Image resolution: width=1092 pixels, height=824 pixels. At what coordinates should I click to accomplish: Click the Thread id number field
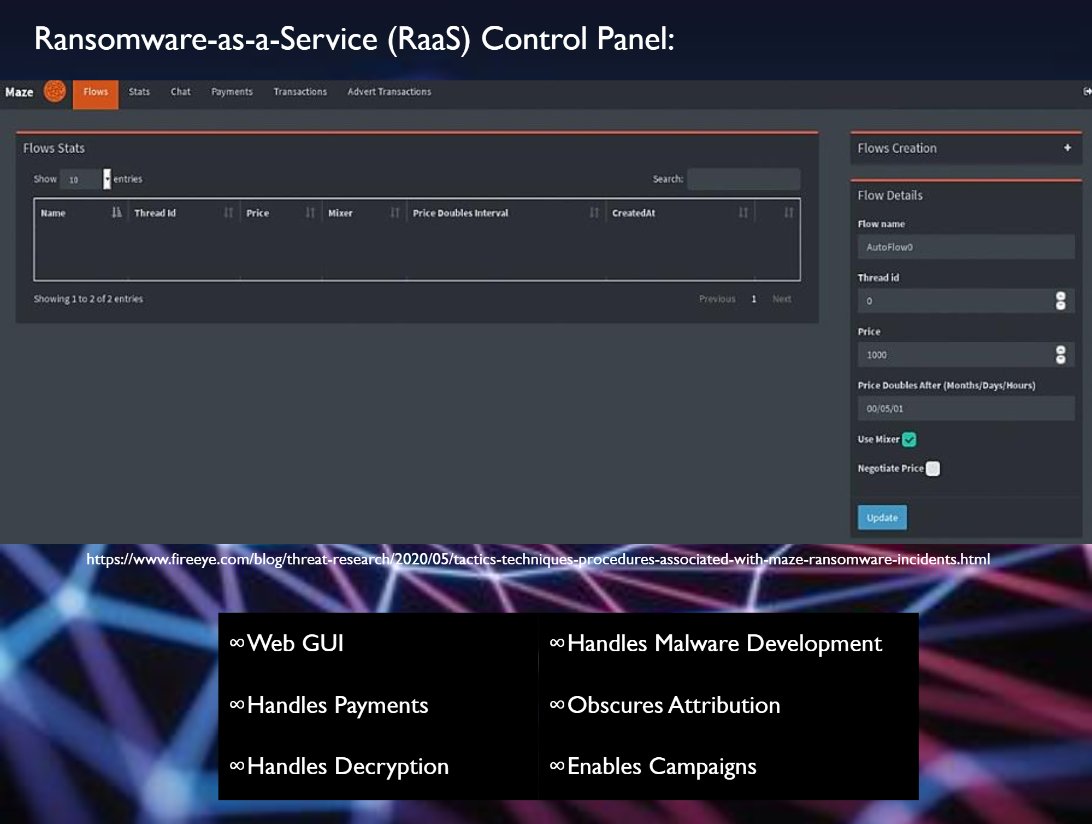point(966,301)
